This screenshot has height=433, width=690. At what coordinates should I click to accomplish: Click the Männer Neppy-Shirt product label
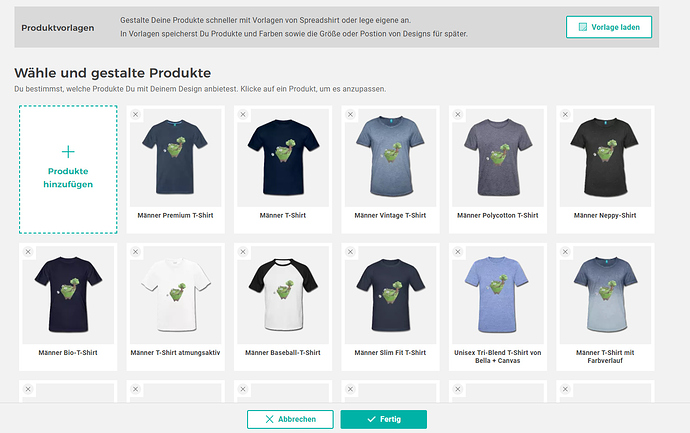pyautogui.click(x=606, y=215)
